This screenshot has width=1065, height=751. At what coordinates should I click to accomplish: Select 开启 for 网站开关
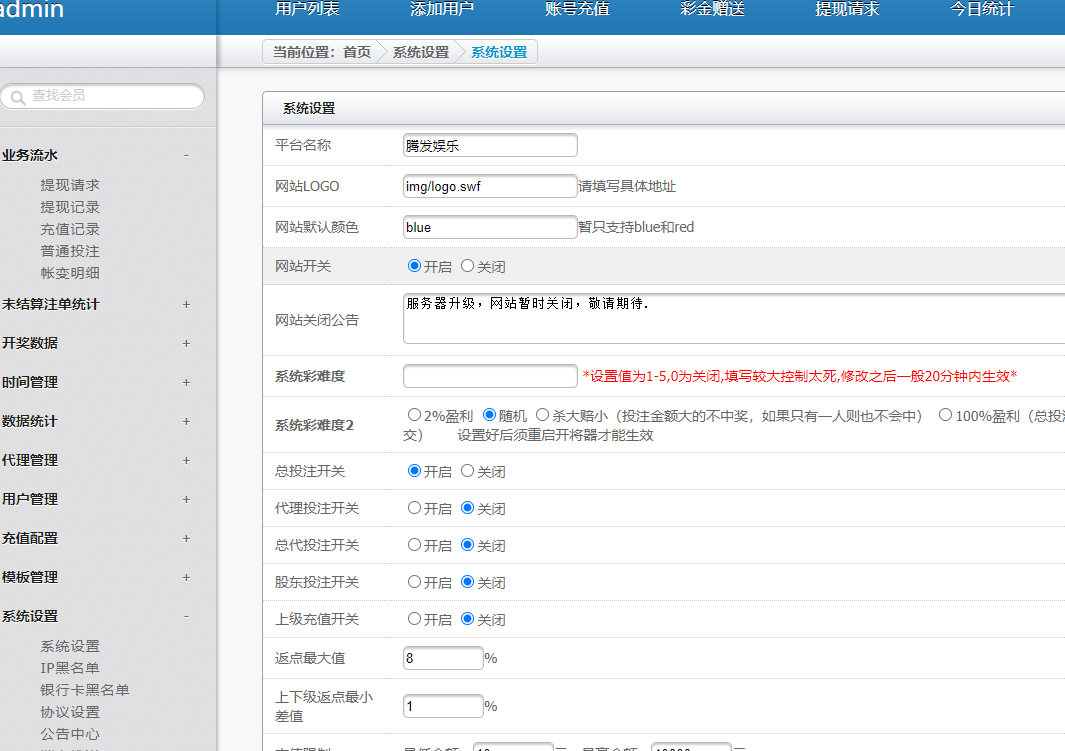(414, 266)
